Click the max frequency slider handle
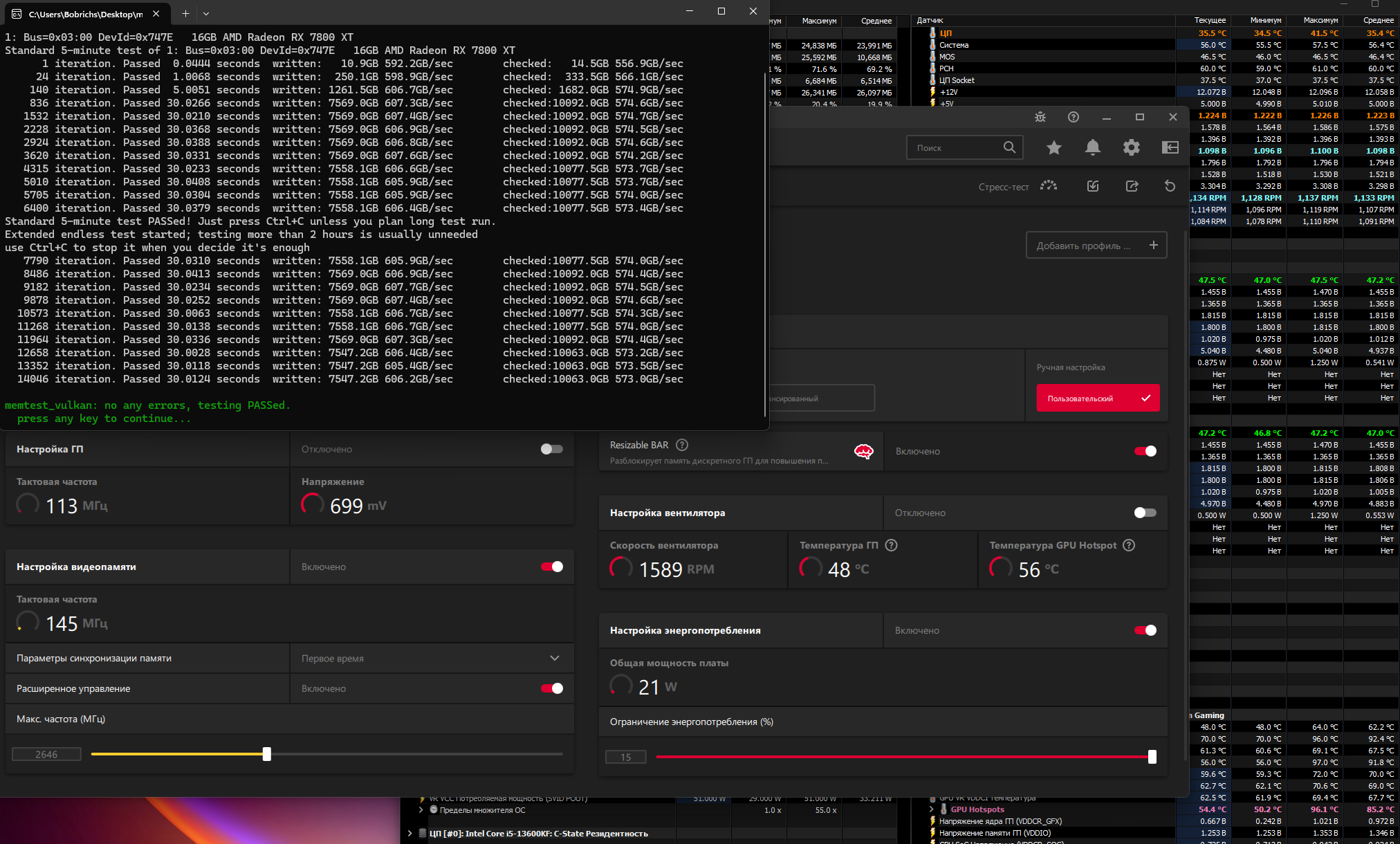This screenshot has width=1400, height=844. click(x=267, y=754)
